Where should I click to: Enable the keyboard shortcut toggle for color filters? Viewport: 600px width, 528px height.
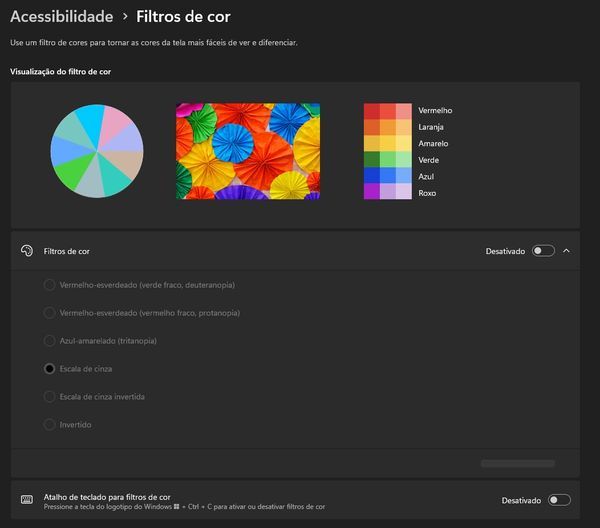pyautogui.click(x=559, y=500)
